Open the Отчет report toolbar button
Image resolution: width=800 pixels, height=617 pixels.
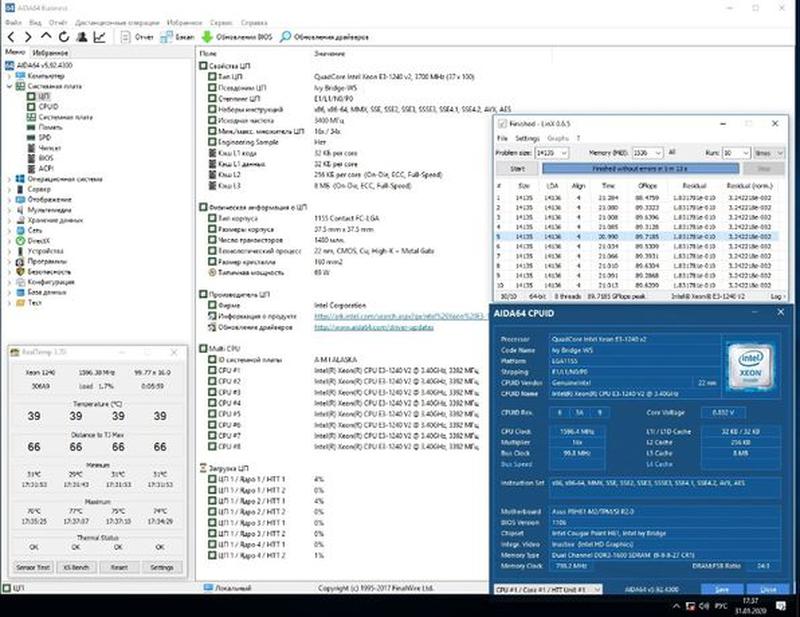point(137,37)
